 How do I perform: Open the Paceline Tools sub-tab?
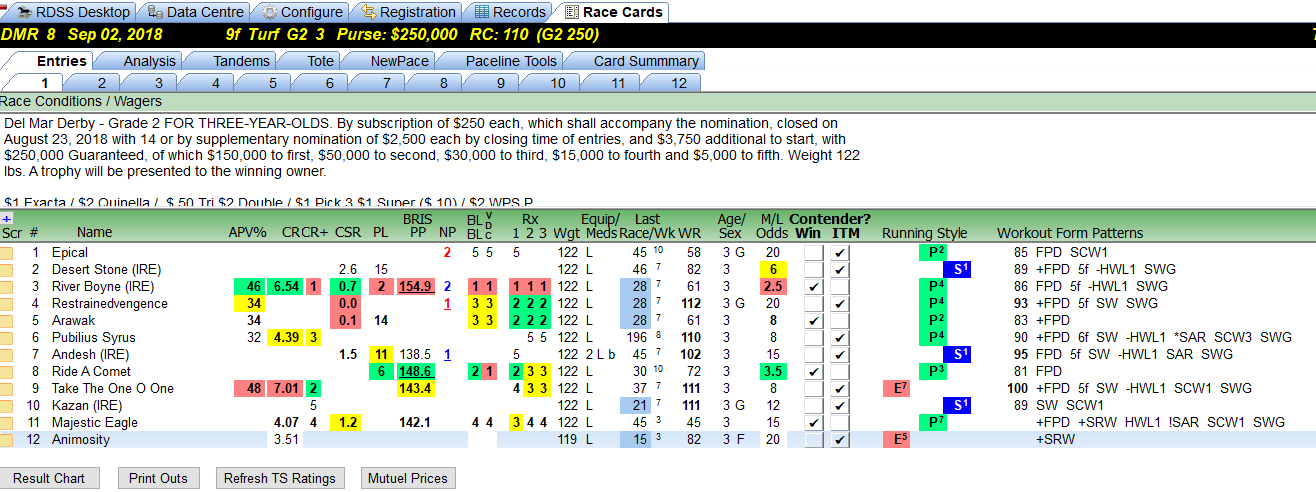pos(511,61)
